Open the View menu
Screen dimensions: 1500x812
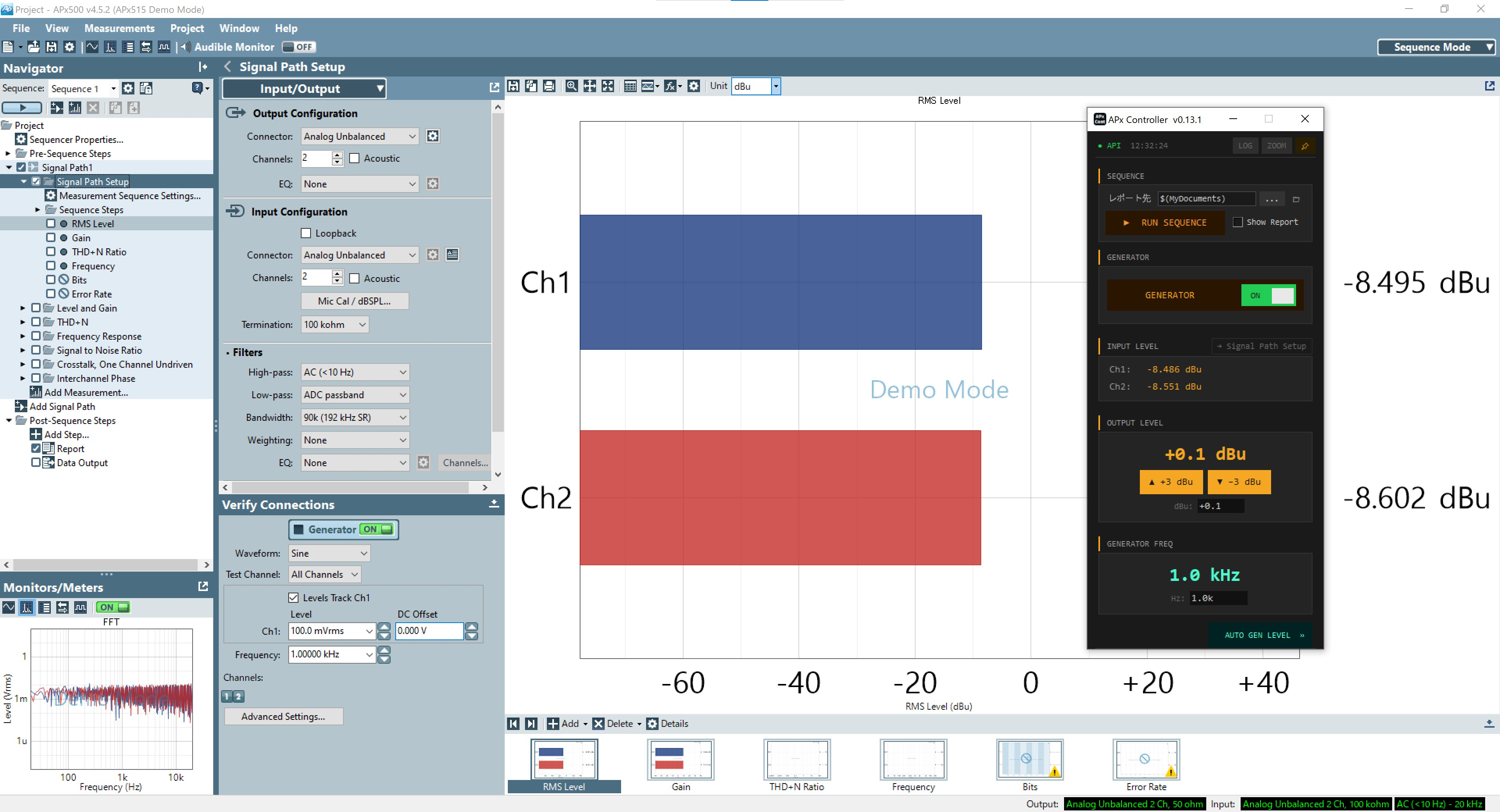[57, 28]
